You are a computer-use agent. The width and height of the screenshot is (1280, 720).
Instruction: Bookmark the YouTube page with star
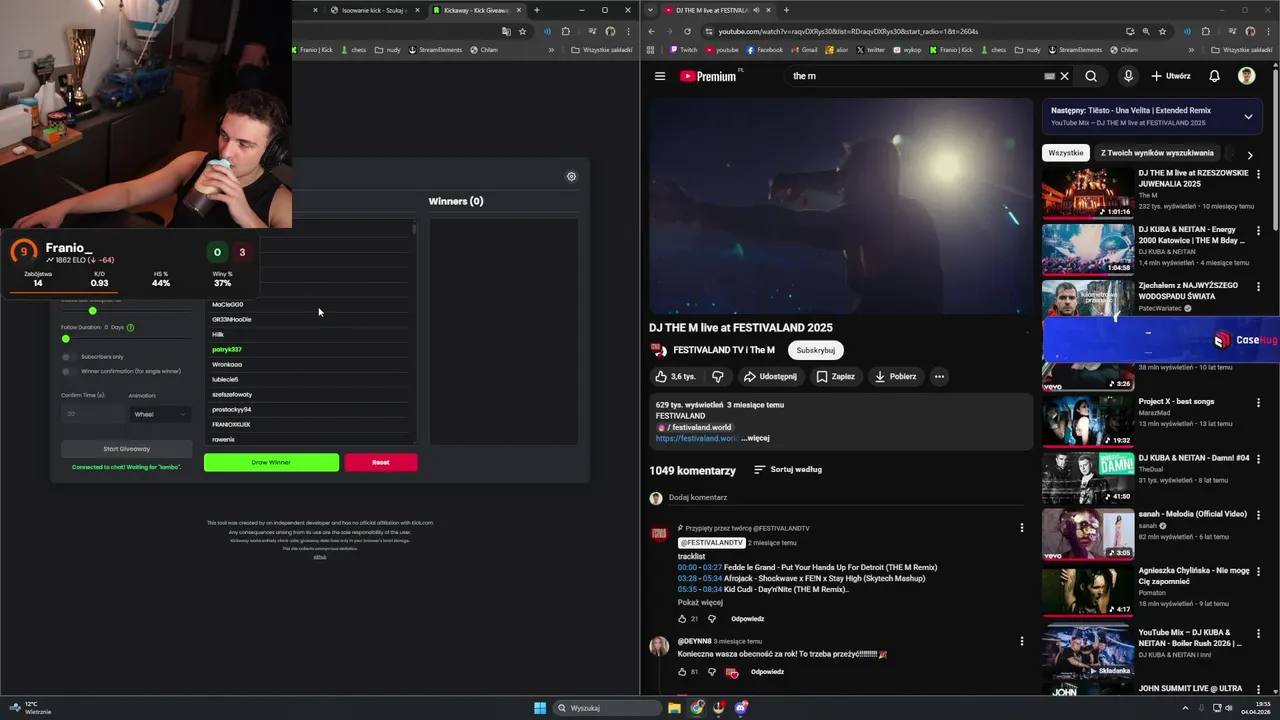(x=1162, y=31)
